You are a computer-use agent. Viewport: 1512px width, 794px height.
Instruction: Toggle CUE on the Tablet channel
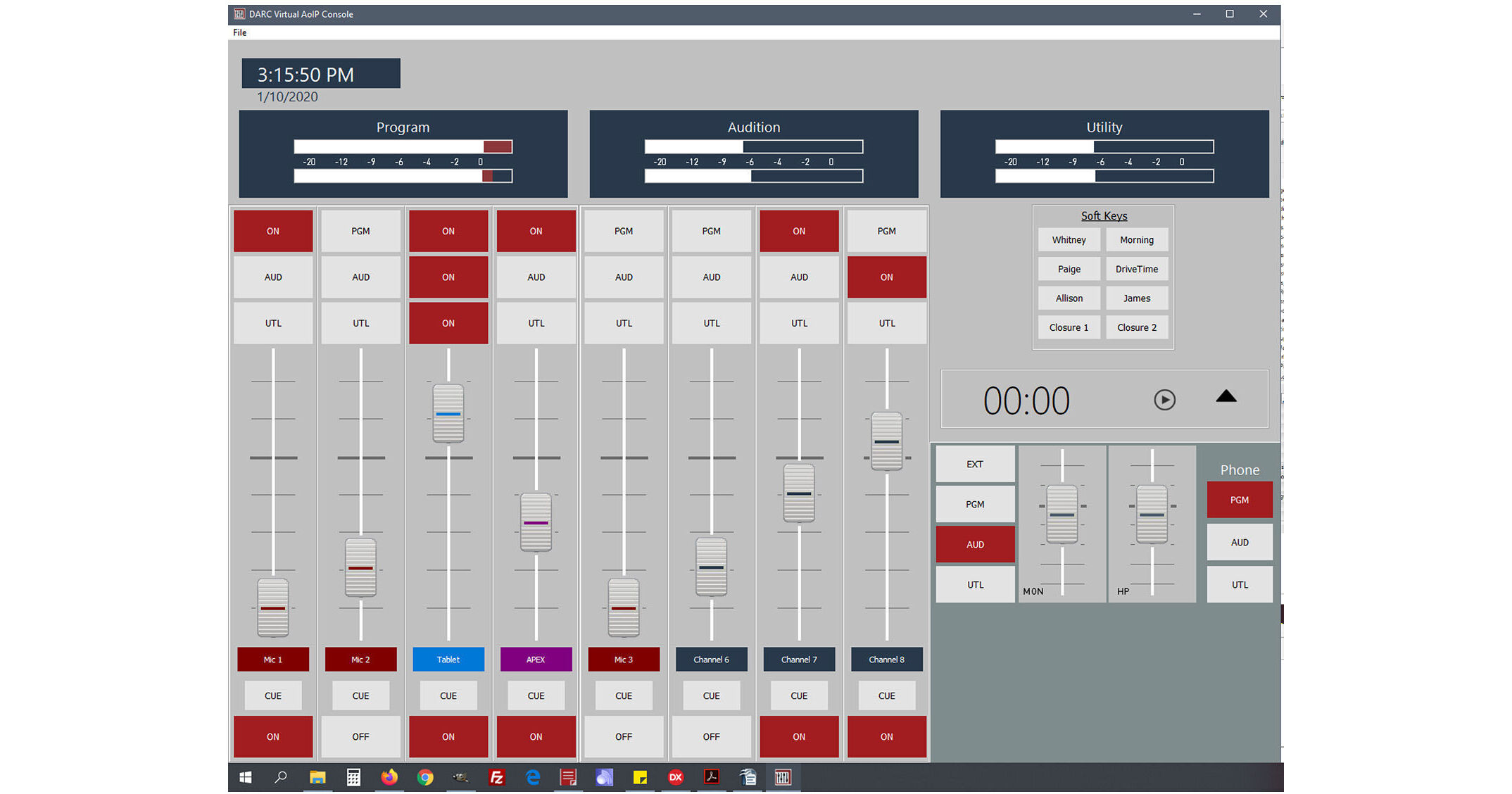pos(448,695)
